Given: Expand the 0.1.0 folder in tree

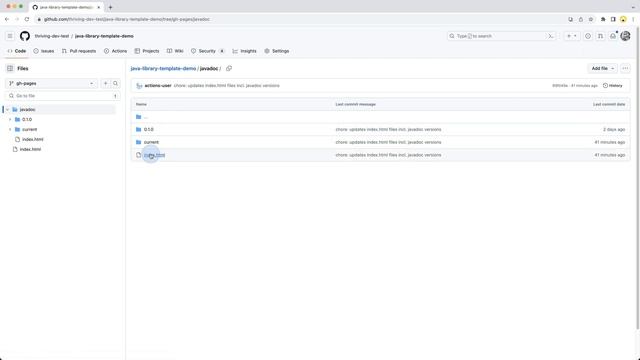Looking at the screenshot, I should [10, 120].
